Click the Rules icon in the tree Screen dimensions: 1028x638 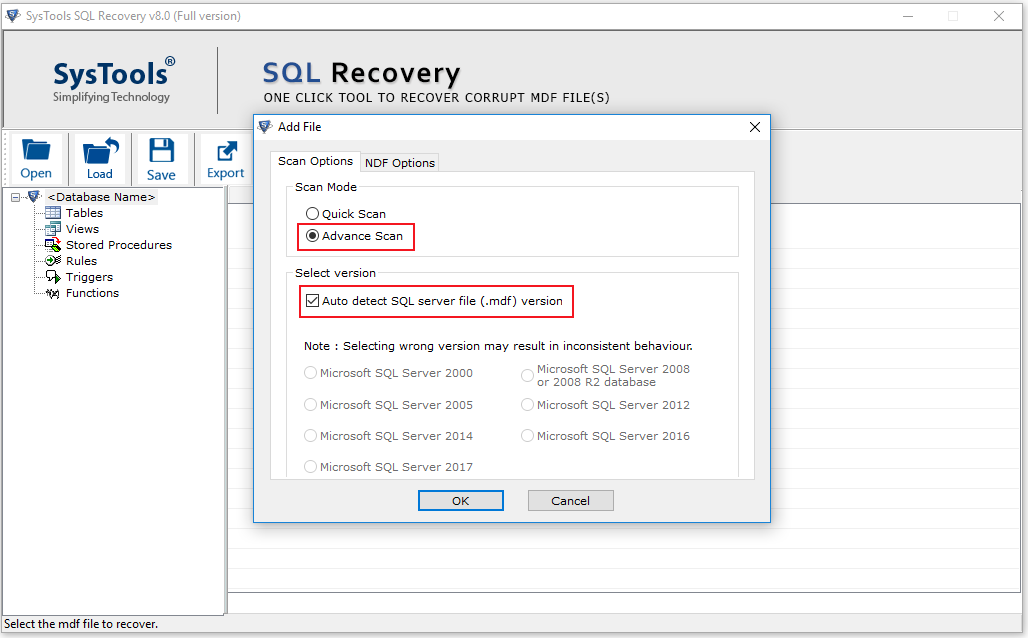52,260
